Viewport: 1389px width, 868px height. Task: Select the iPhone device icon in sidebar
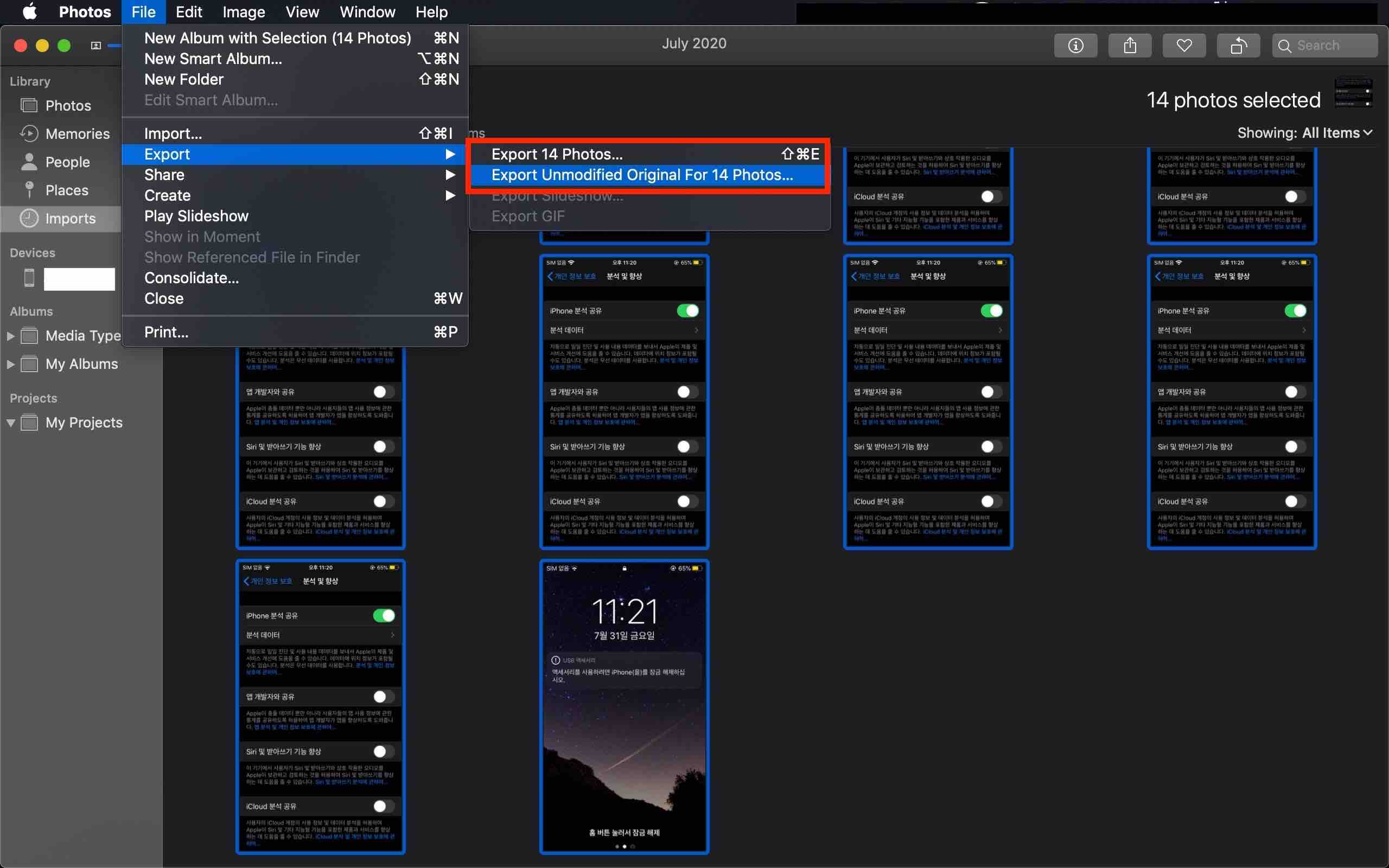click(29, 278)
